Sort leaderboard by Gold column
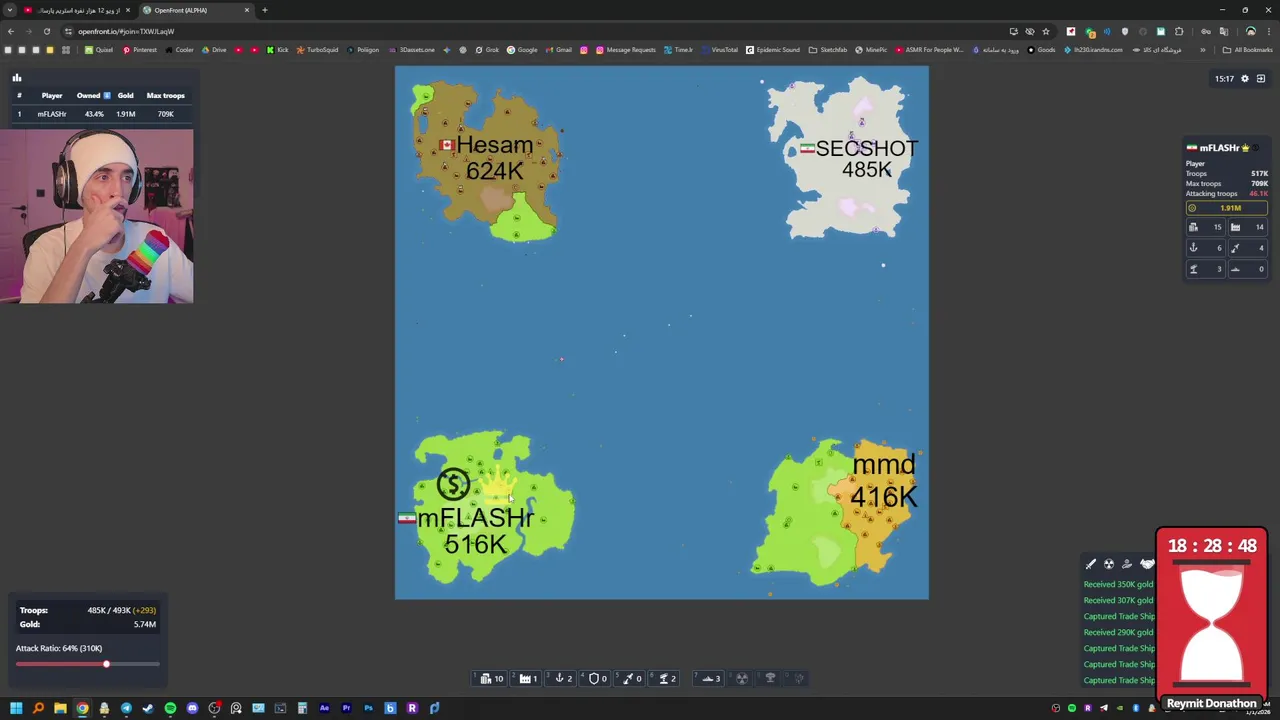The image size is (1280, 720). click(x=125, y=96)
